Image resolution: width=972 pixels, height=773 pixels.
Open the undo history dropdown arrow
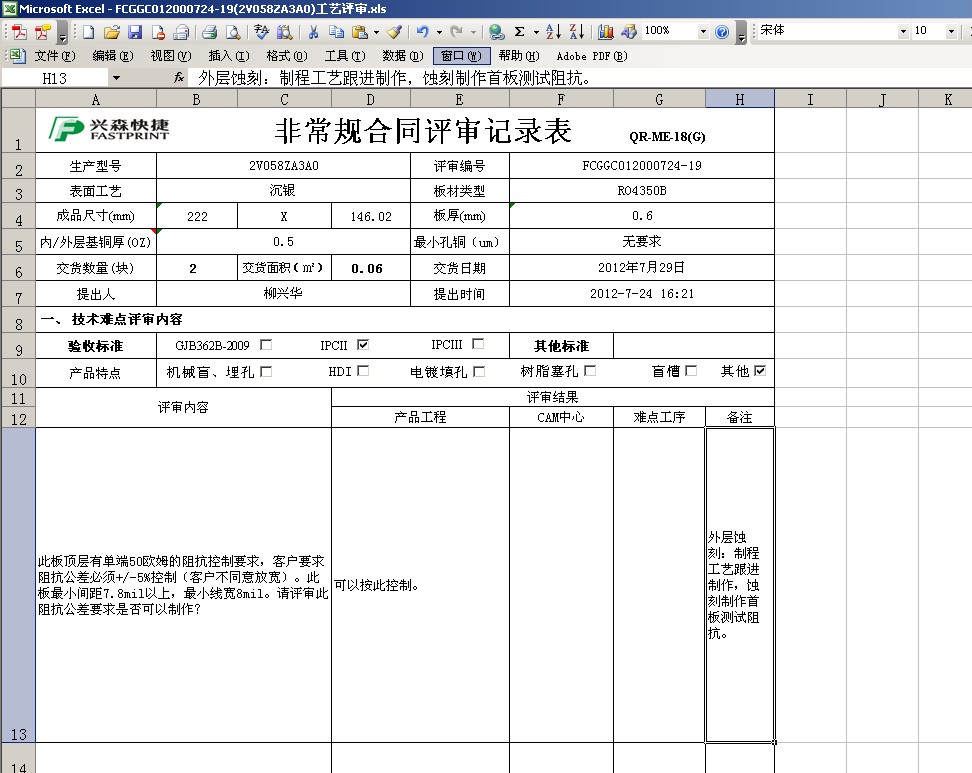click(439, 32)
